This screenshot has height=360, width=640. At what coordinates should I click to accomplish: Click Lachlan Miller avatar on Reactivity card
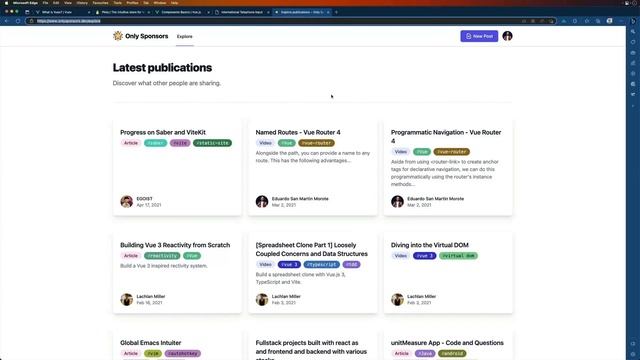(127, 299)
